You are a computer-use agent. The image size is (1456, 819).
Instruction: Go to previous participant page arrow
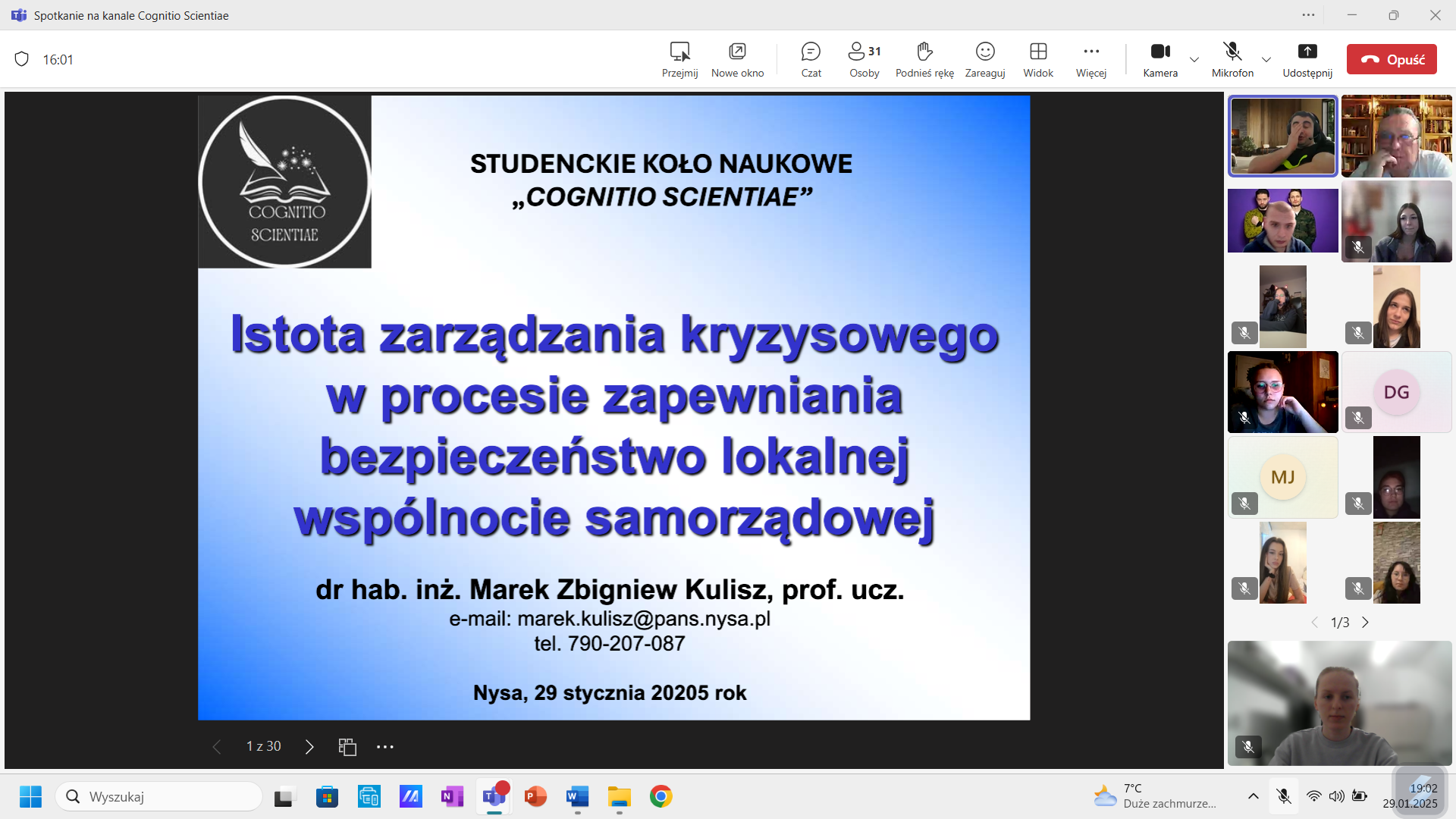[x=1315, y=623]
